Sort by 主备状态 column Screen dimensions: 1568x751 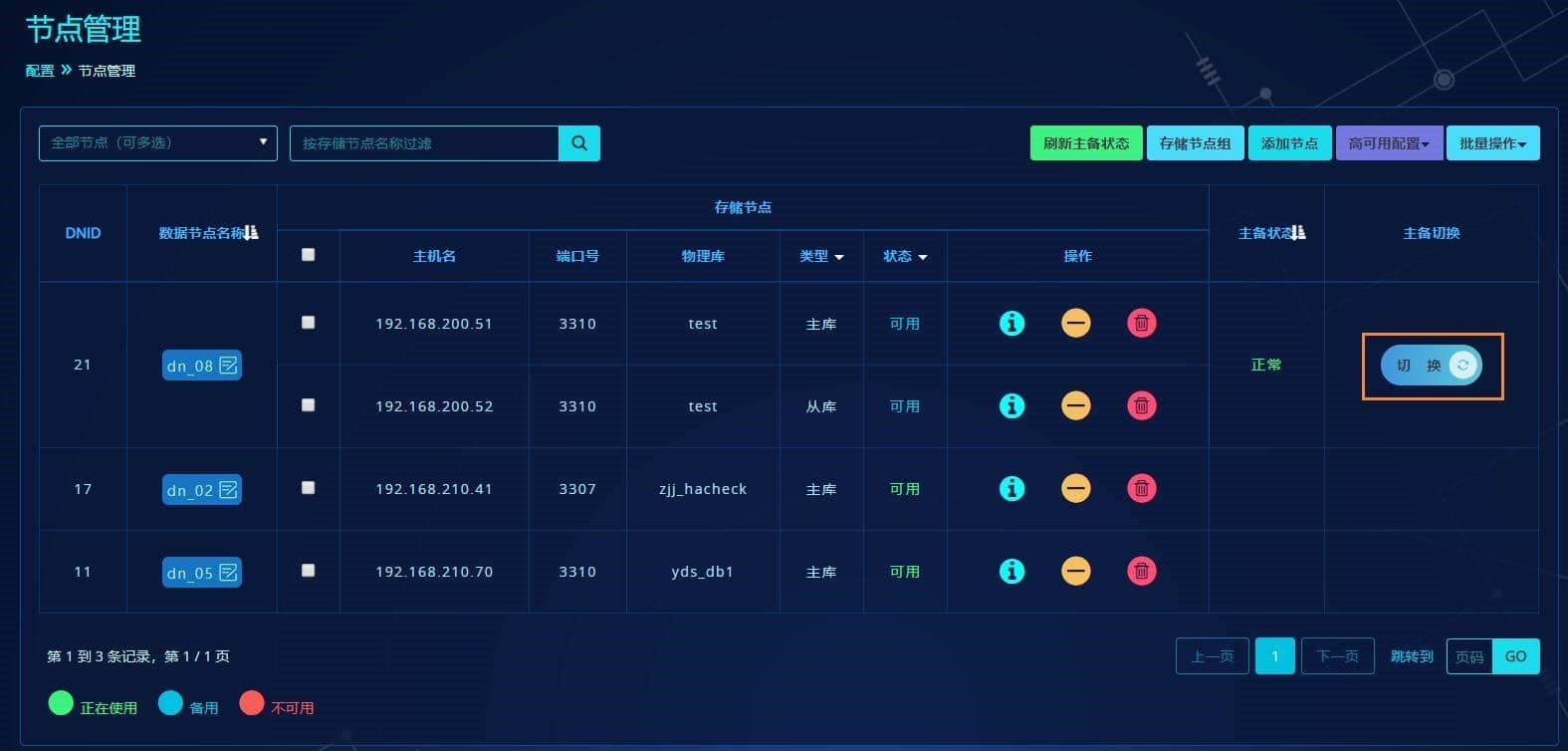coord(1298,232)
